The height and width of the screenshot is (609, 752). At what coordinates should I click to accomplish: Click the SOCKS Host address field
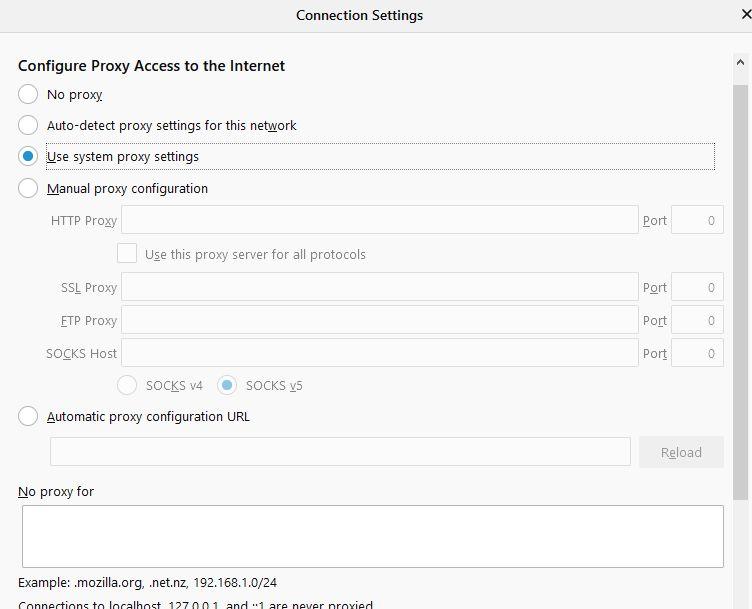[379, 353]
